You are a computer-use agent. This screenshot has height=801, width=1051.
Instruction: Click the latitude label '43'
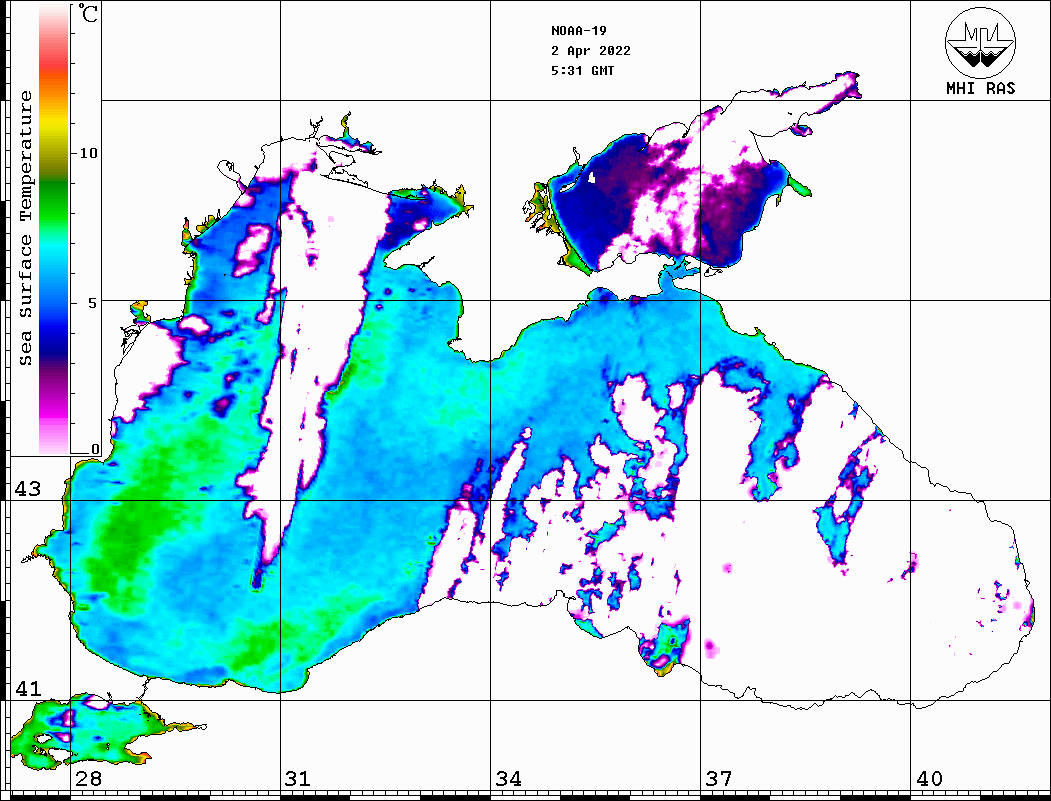(27, 489)
